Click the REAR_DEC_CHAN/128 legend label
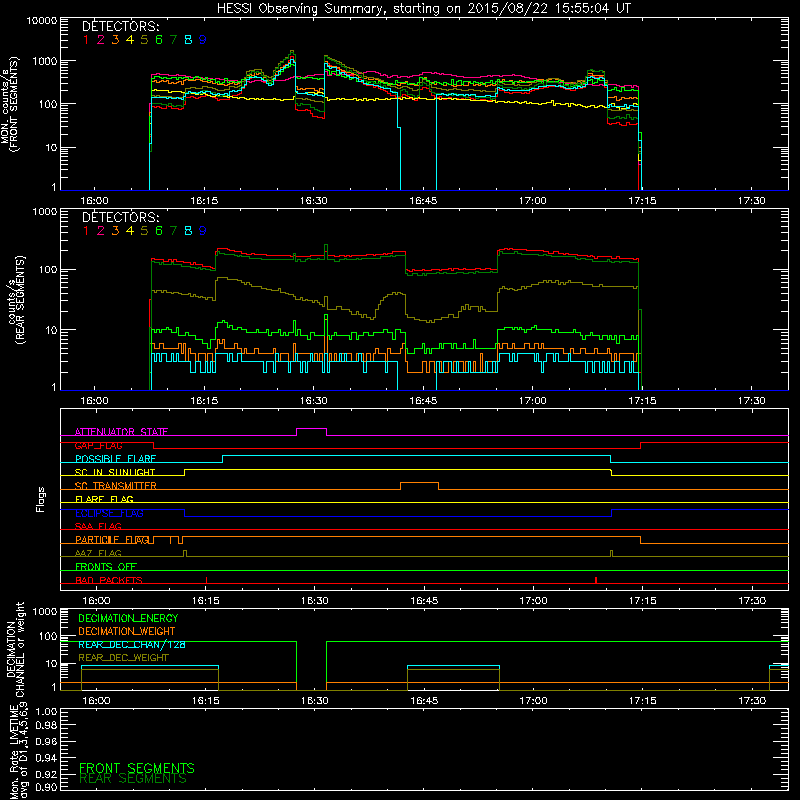The image size is (800, 800). click(x=132, y=644)
